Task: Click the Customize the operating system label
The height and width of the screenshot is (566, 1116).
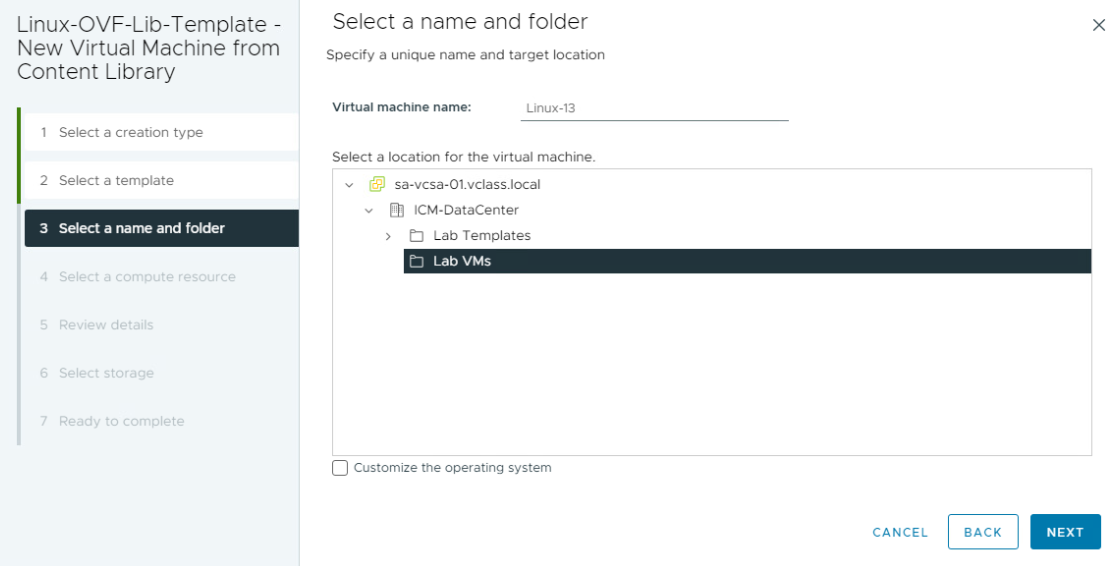Action: tap(453, 468)
